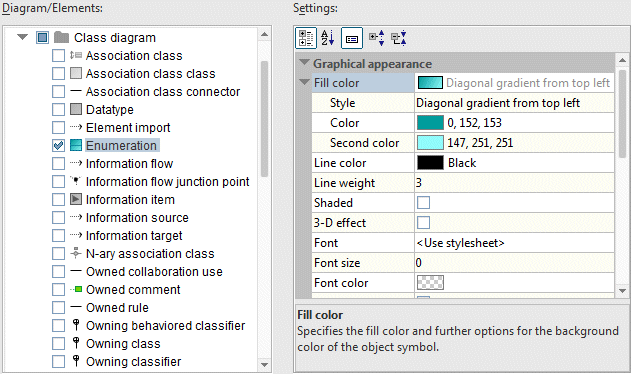Open the Style value Diagonal gradient dropdown
The height and width of the screenshot is (374, 631).
514,103
